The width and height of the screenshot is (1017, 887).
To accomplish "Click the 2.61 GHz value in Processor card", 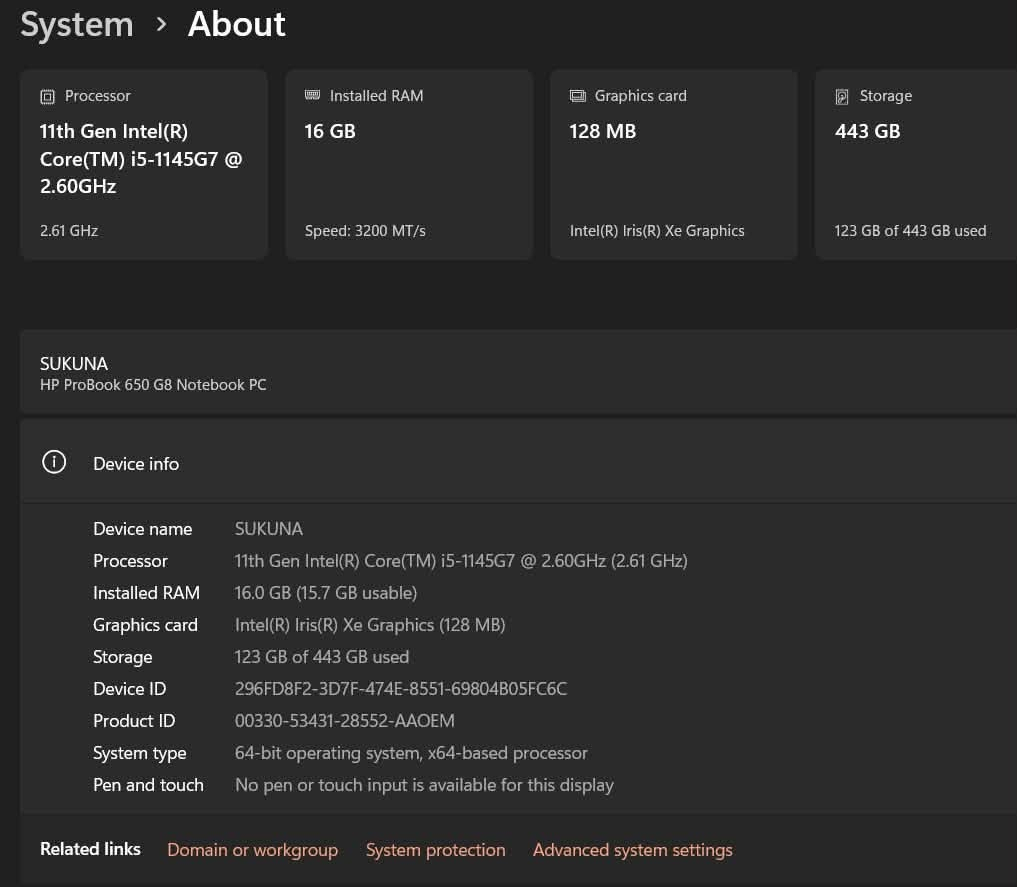I will pyautogui.click(x=69, y=231).
